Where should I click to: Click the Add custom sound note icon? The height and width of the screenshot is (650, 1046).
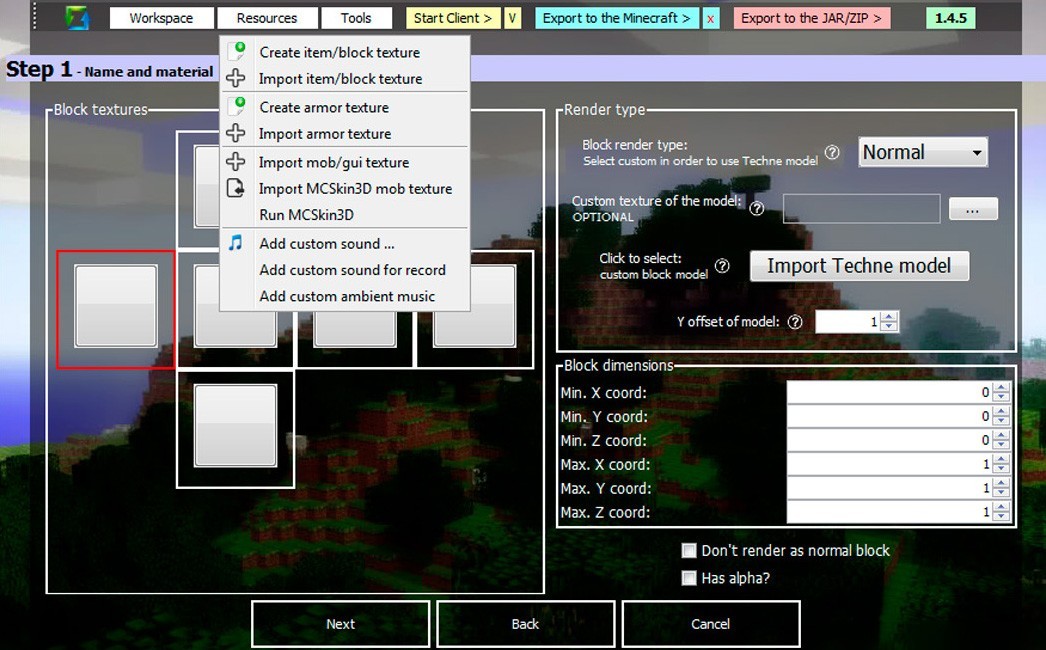(x=238, y=243)
